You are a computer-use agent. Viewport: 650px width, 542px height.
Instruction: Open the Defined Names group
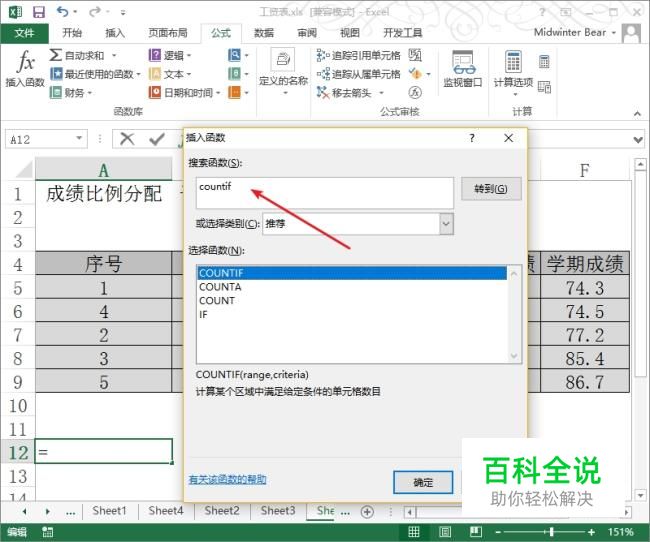(284, 71)
